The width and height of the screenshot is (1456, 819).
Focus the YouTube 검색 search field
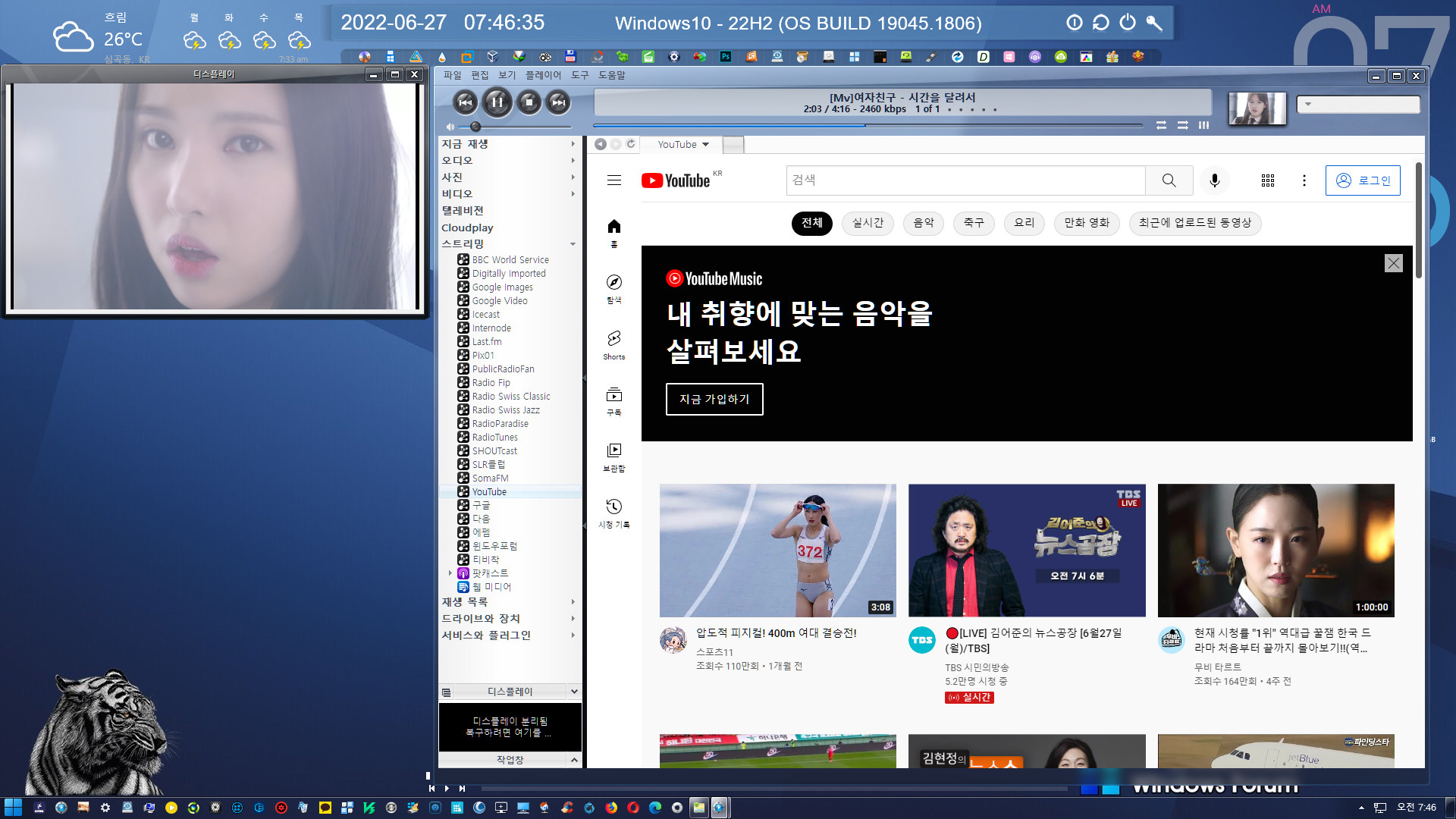coord(965,180)
